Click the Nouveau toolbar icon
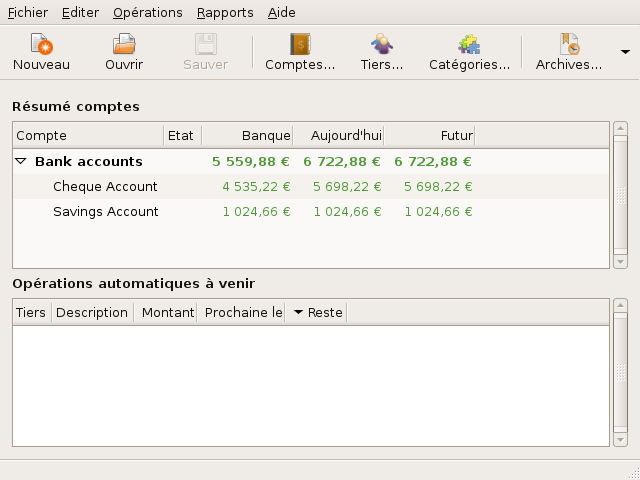This screenshot has height=480, width=640. tap(41, 45)
